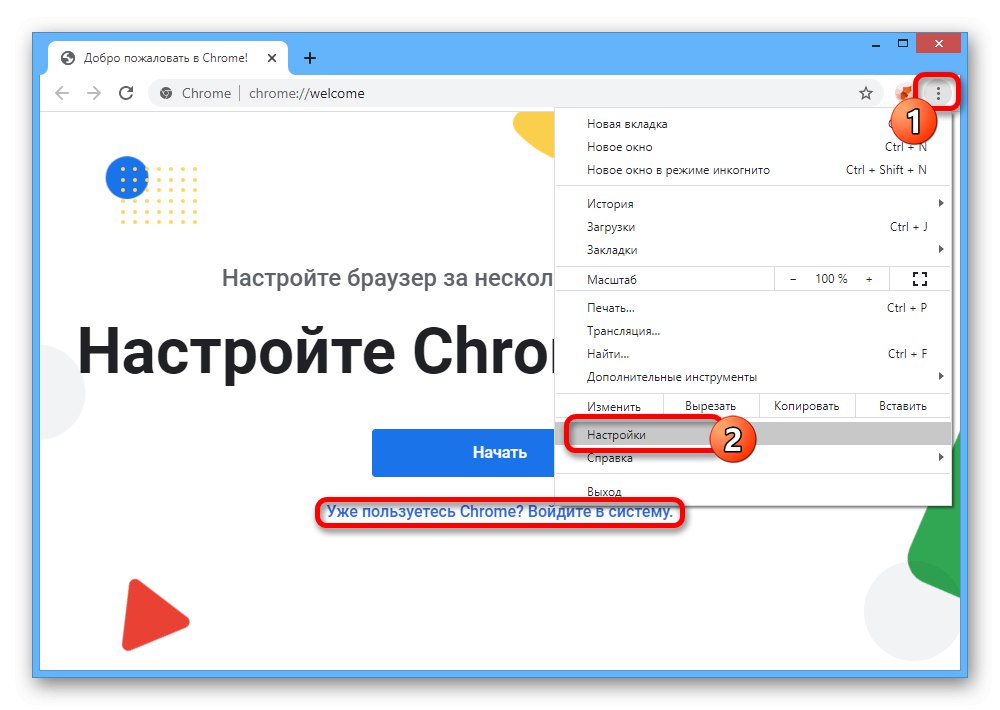The width and height of the screenshot is (1000, 710).
Task: Open a new tab with the plus button
Action: [310, 58]
